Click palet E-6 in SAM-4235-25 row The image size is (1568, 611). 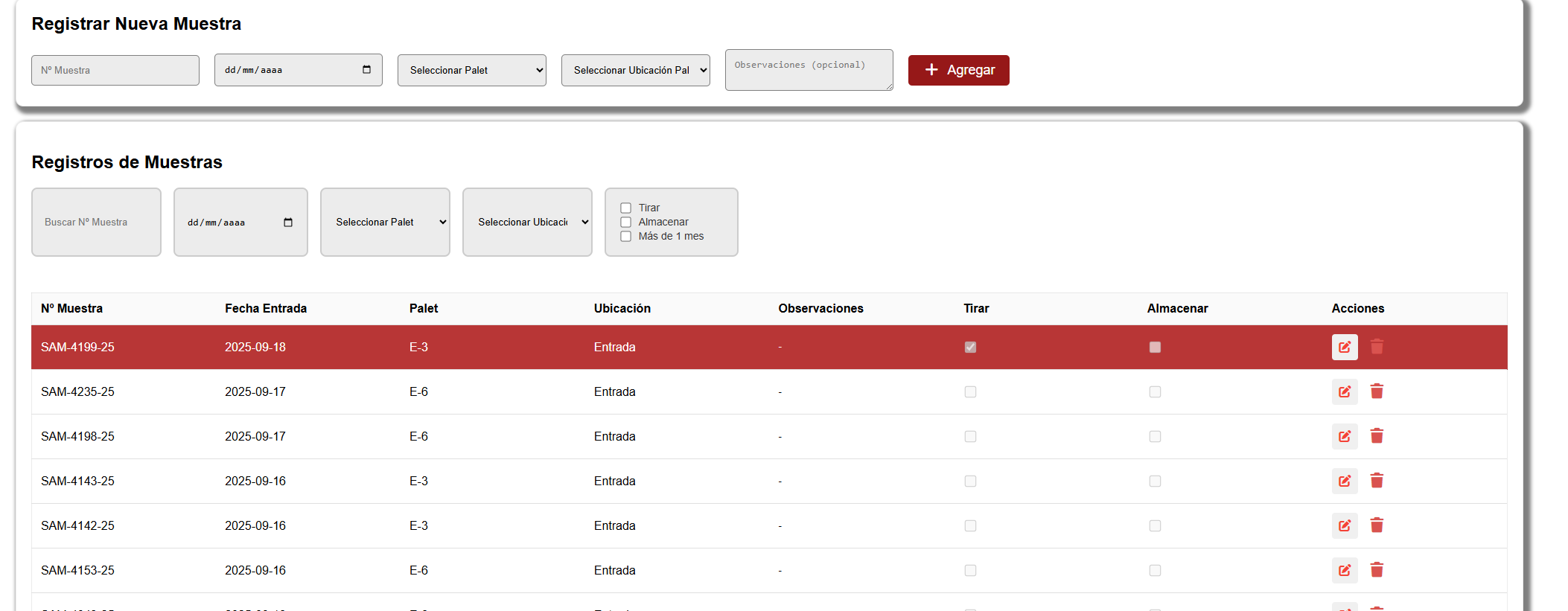pos(418,391)
